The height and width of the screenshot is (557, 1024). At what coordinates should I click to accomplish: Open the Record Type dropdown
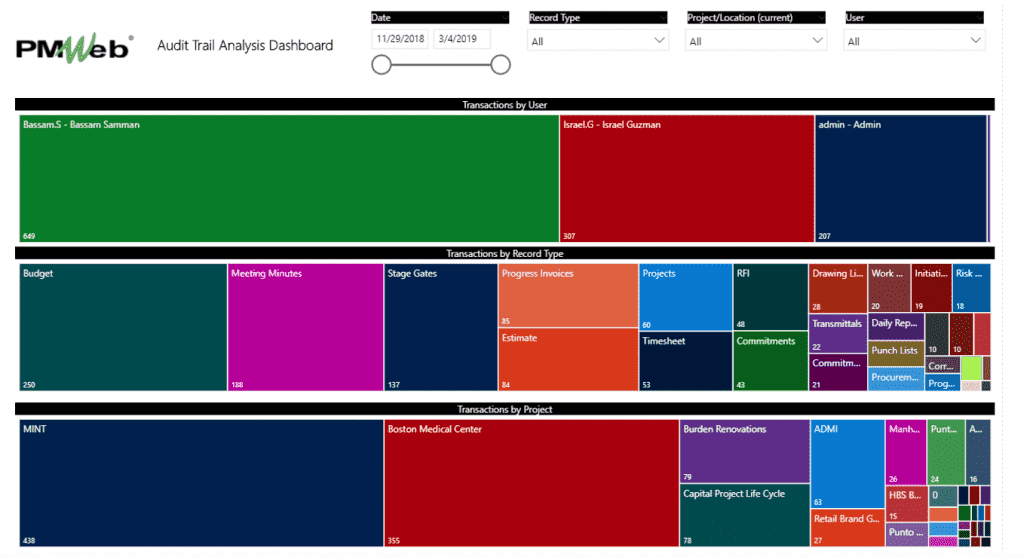click(x=597, y=41)
